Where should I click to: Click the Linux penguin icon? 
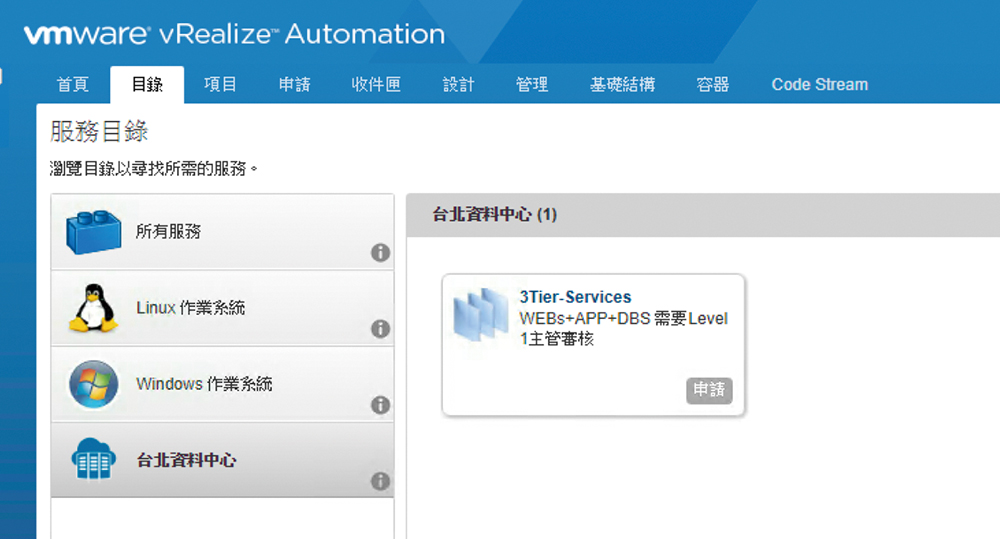click(x=93, y=308)
